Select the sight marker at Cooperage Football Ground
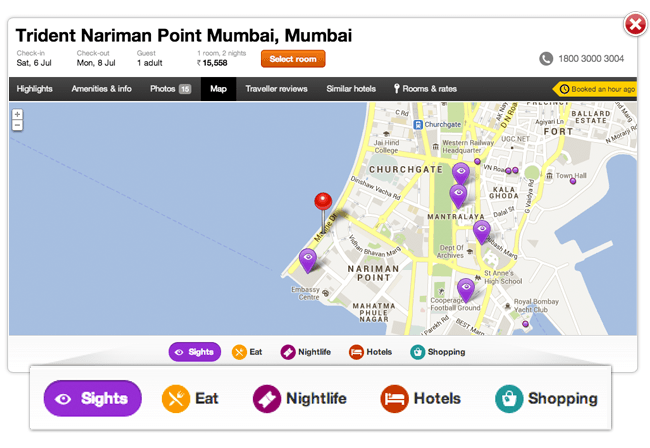This screenshot has height=448, width=650. point(466,289)
